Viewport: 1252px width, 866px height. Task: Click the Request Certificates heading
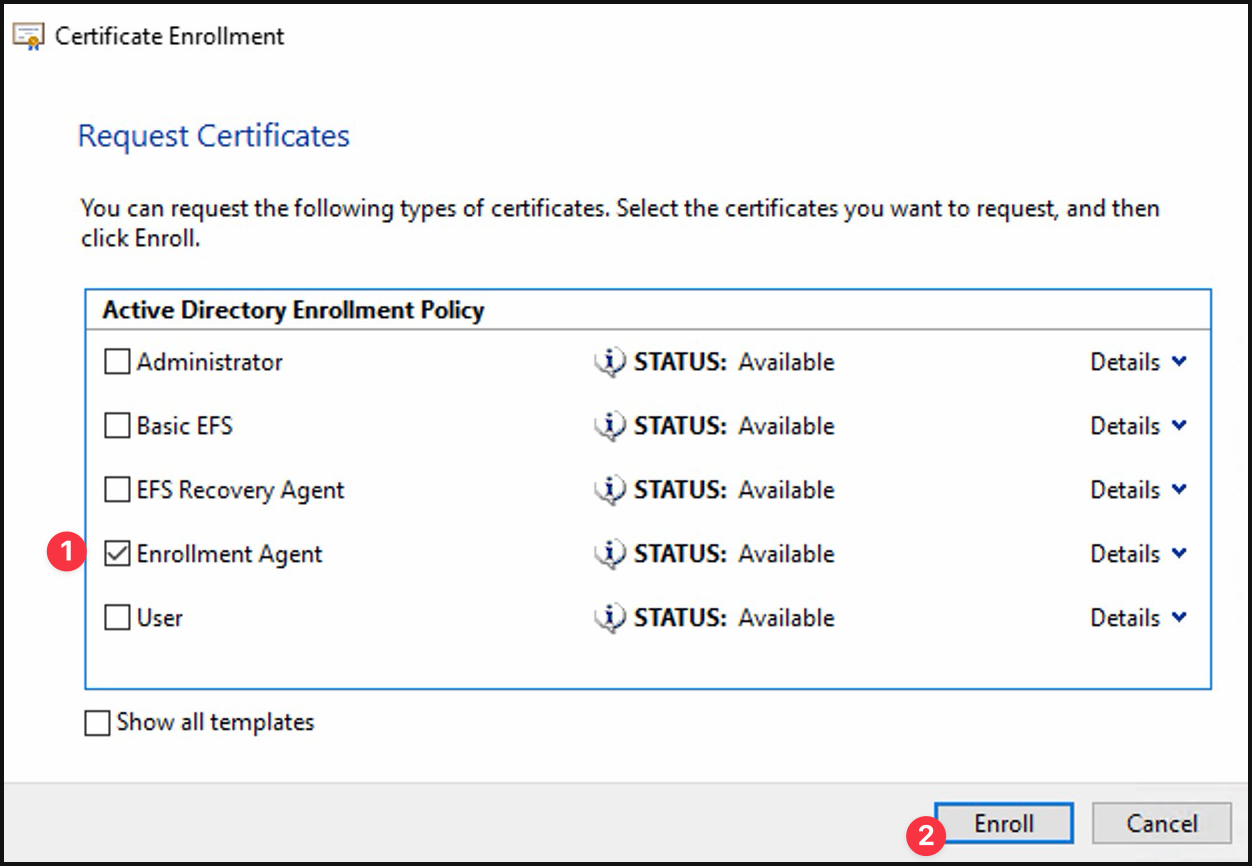214,136
